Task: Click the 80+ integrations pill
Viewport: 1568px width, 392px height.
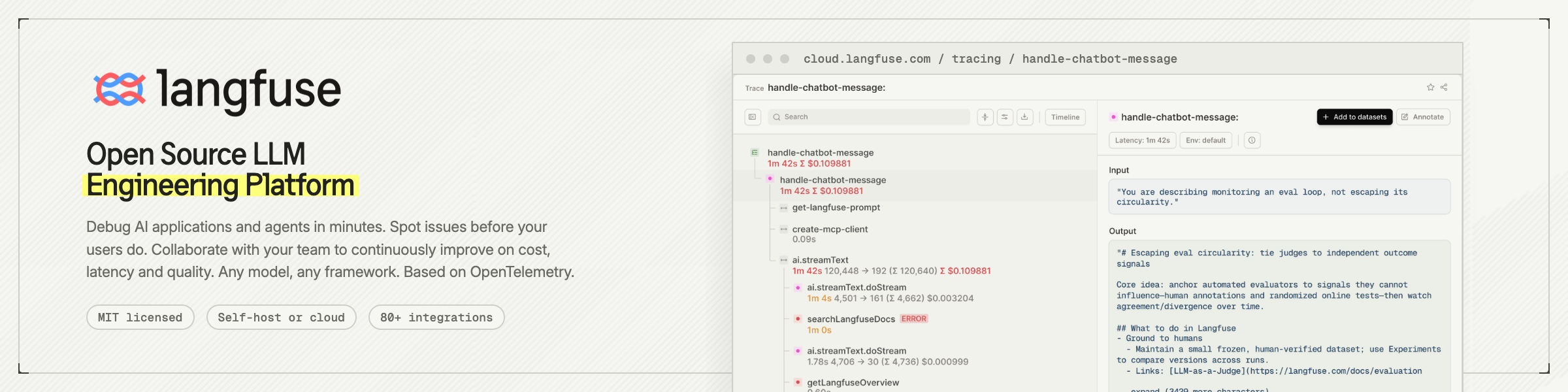Action: pos(436,318)
